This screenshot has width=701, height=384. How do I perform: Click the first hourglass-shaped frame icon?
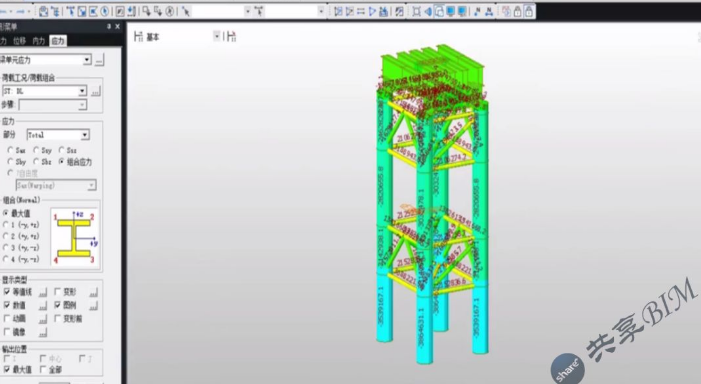[x=338, y=11]
